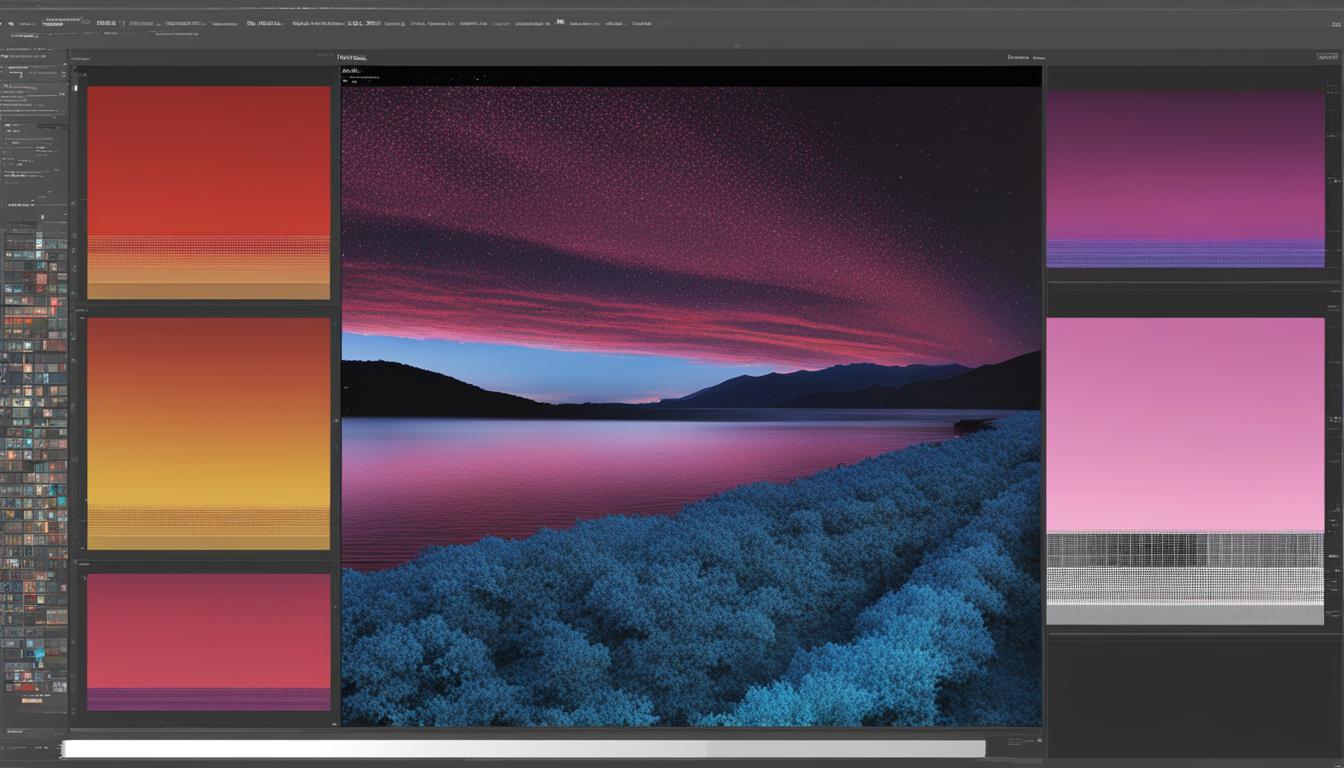Select the pink gradient preview on the right
1344x768 pixels.
pyautogui.click(x=1185, y=424)
